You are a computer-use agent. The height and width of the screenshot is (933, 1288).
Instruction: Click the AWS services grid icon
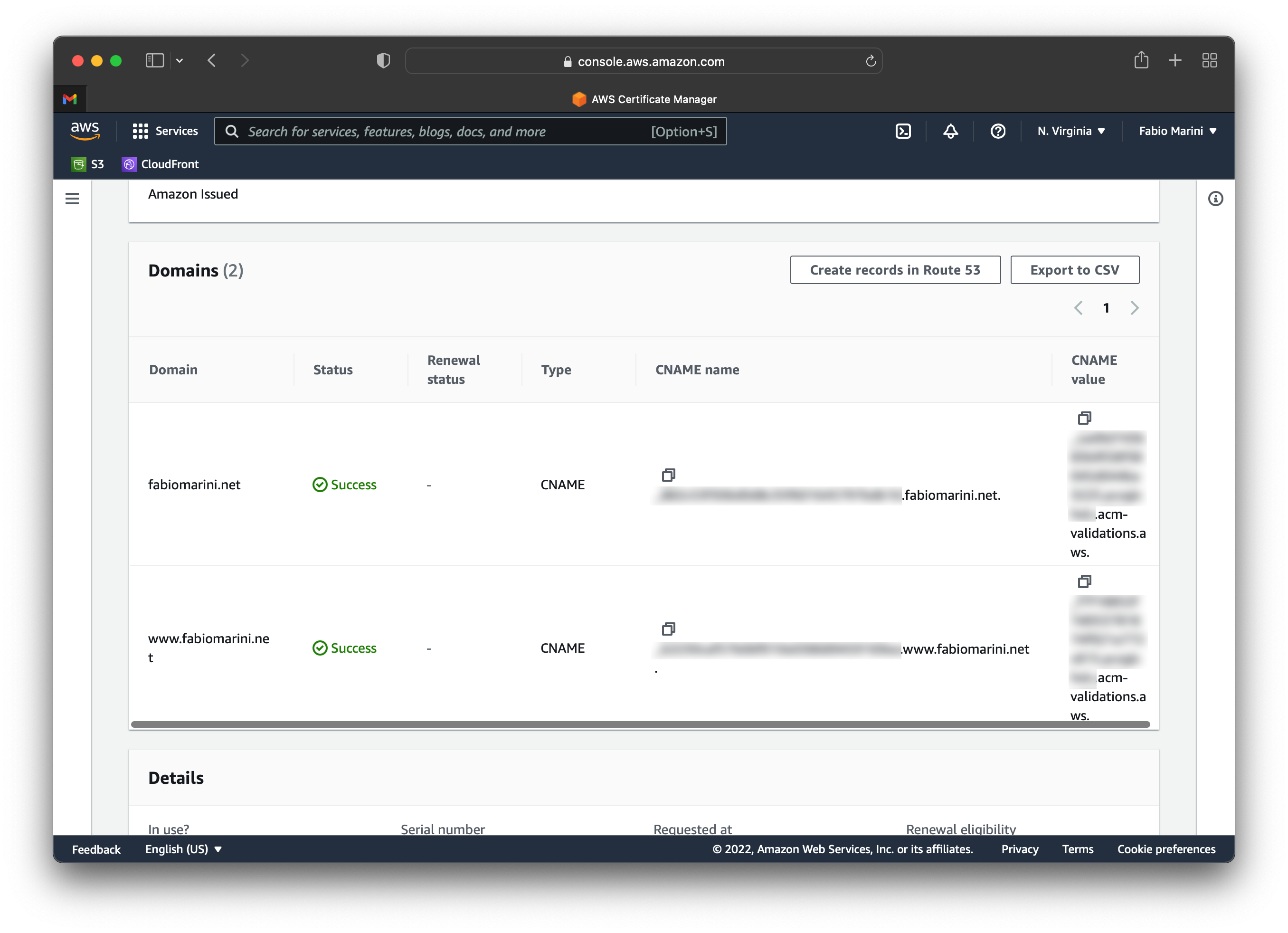[139, 131]
